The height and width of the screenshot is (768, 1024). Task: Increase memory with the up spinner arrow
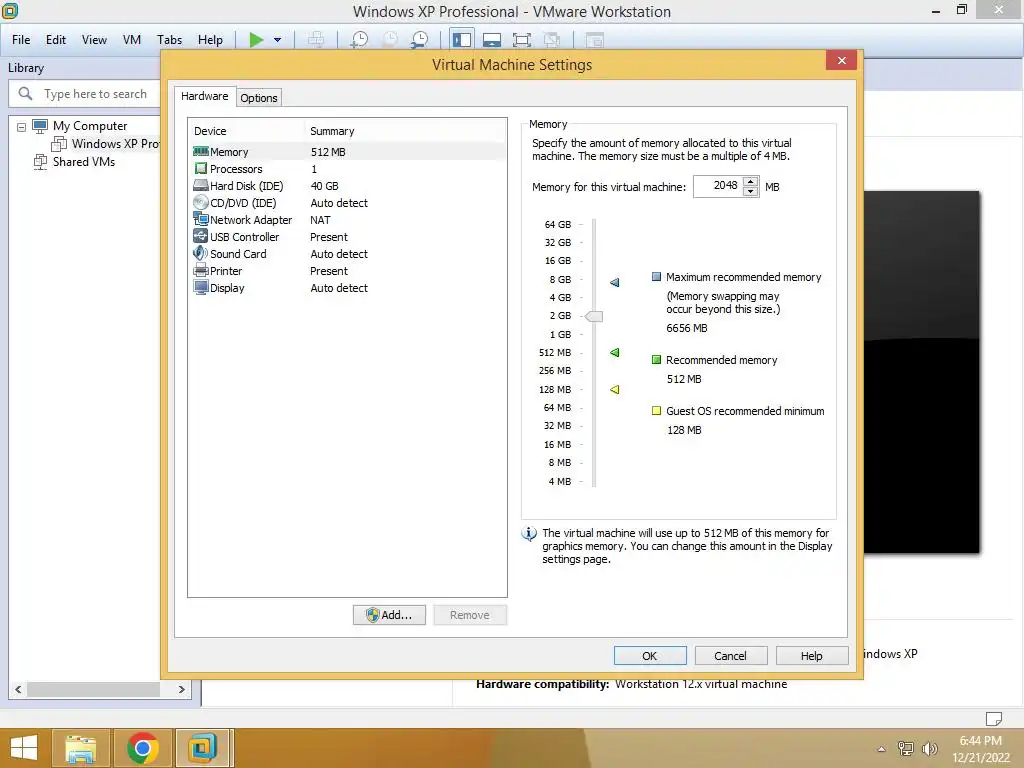751,182
